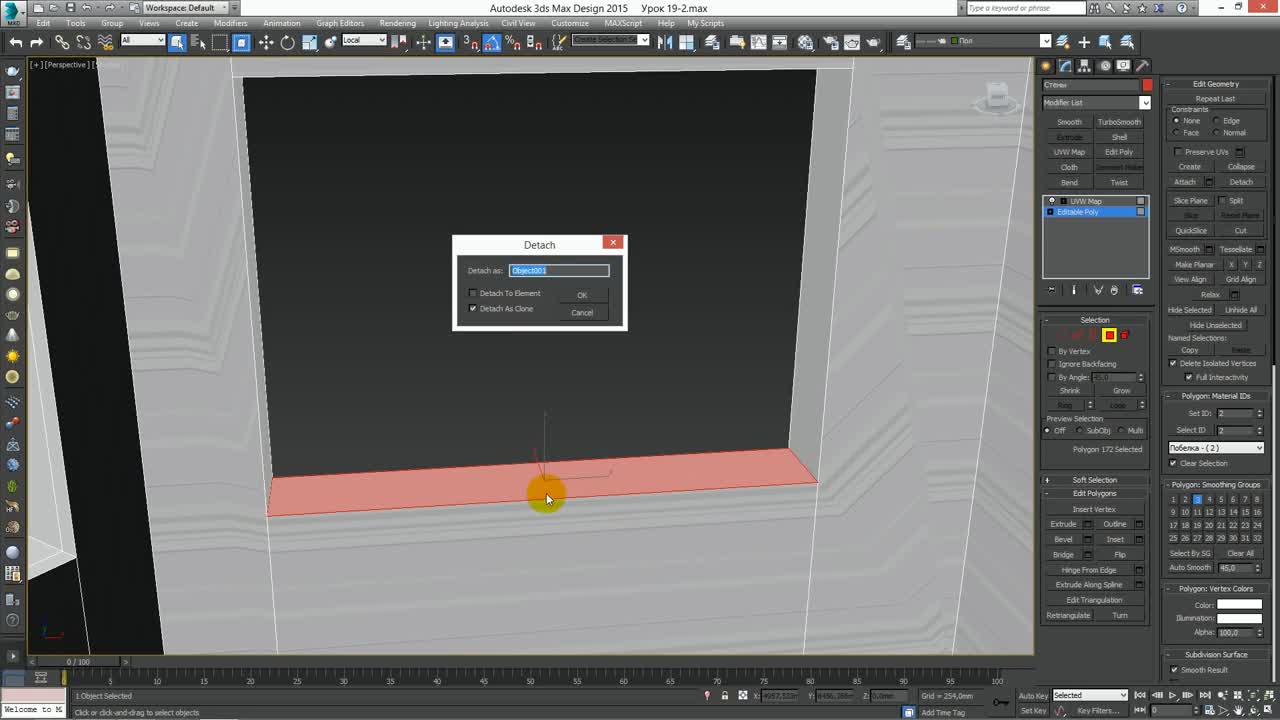Image resolution: width=1280 pixels, height=720 pixels.
Task: Enable By Vertex selection checkbox
Action: 1051,351
